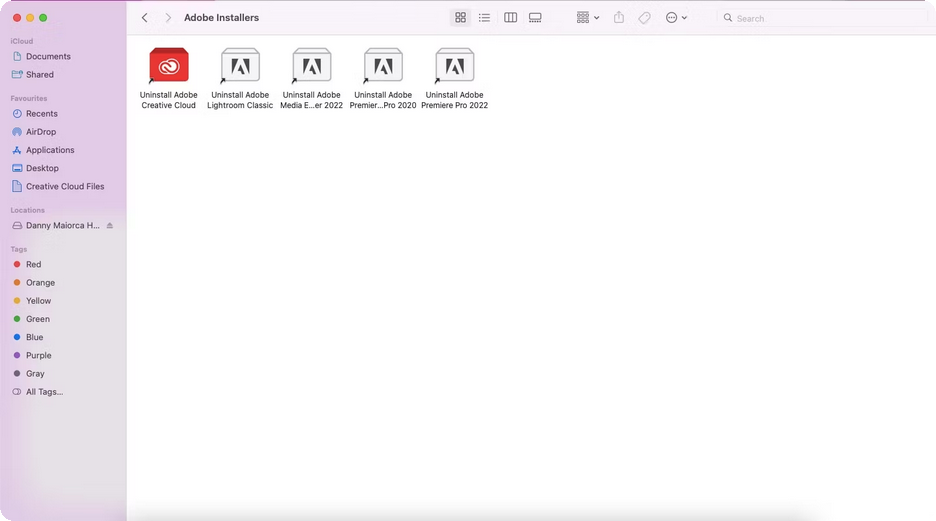Show all tags via All Tags…
Image resolution: width=936 pixels, height=521 pixels.
(x=44, y=392)
